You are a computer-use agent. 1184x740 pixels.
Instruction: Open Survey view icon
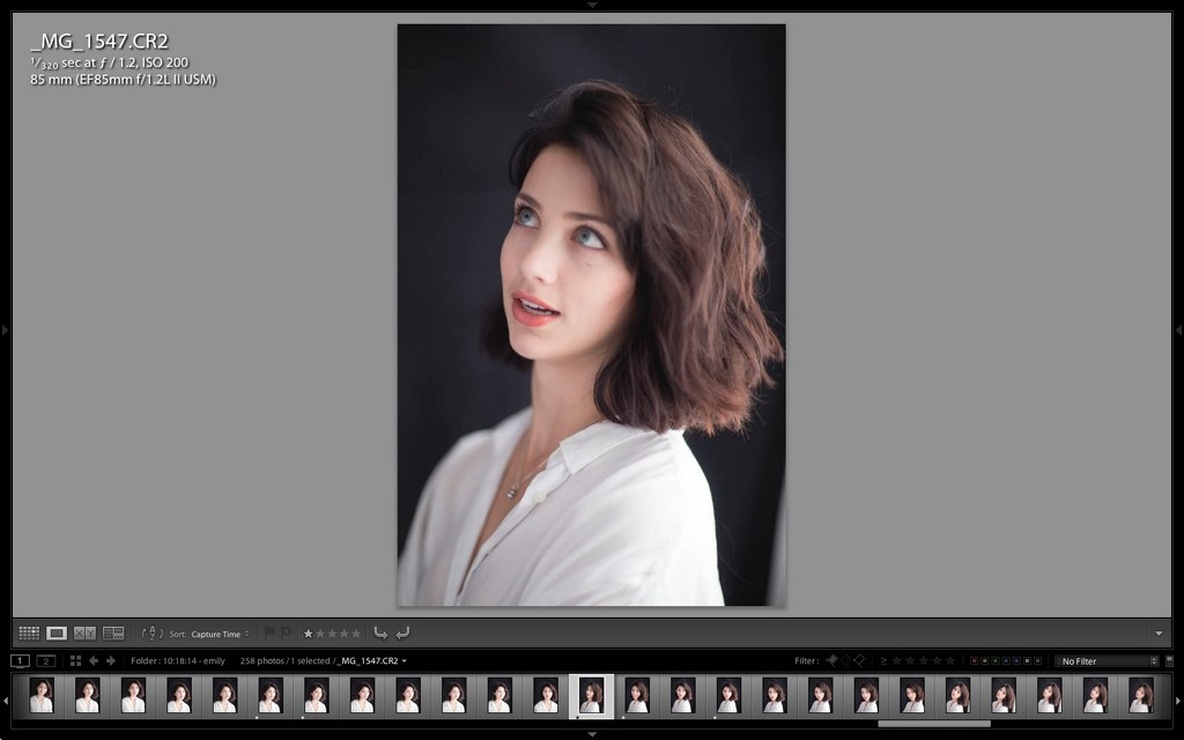coord(113,633)
